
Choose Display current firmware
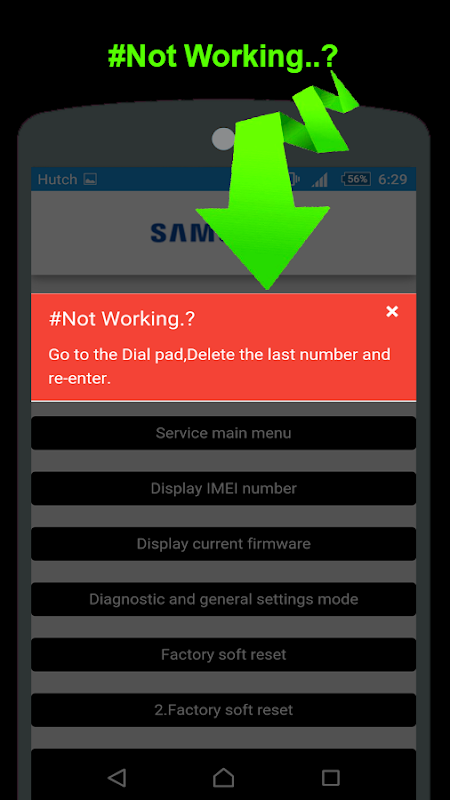(223, 544)
